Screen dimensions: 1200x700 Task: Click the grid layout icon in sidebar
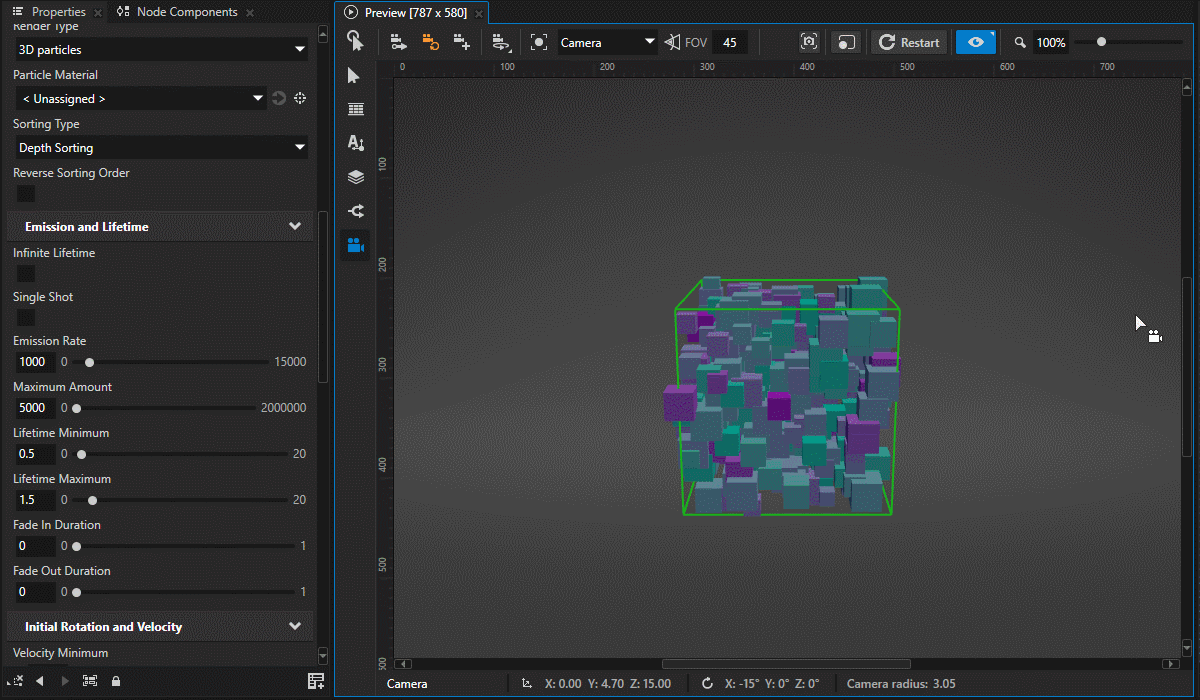(x=355, y=110)
